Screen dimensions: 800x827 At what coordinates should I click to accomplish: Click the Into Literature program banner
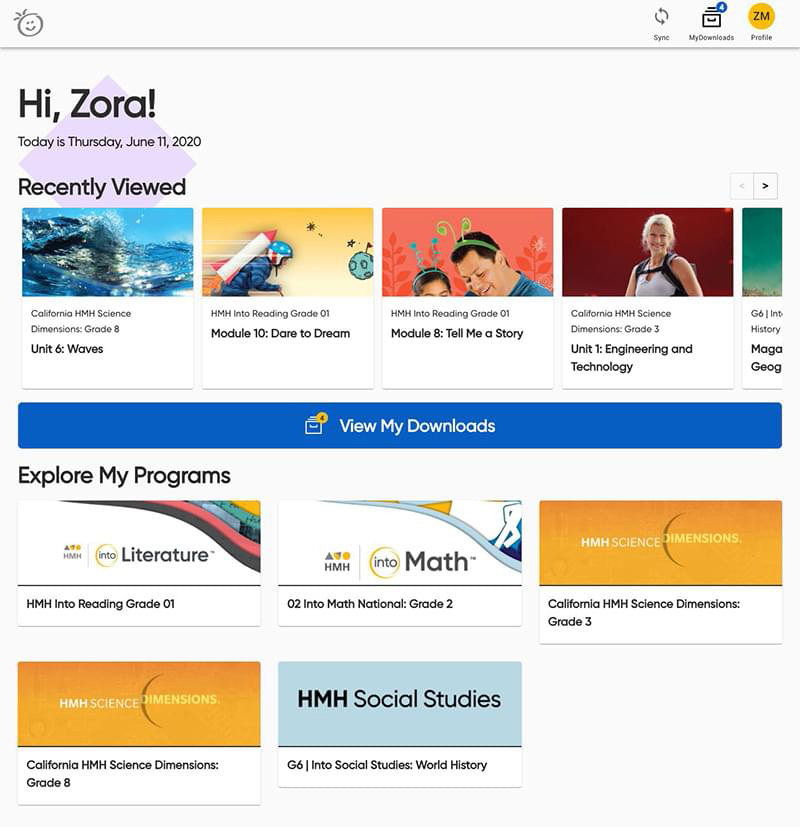pyautogui.click(x=139, y=543)
